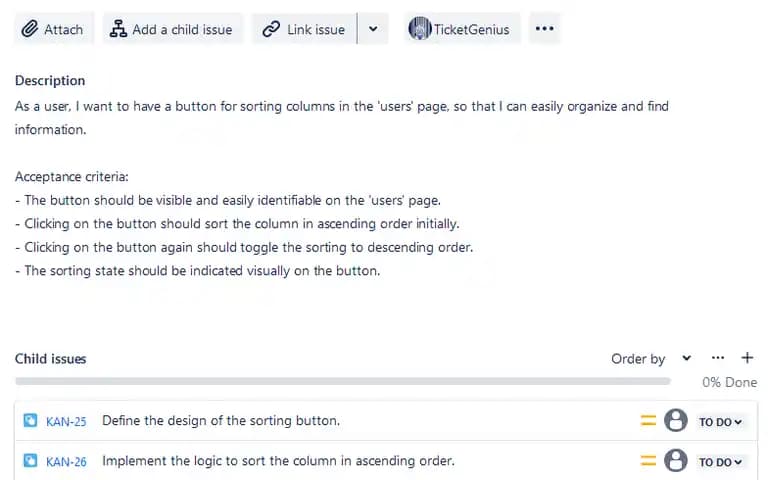Click the description text to edit it

pyautogui.click(x=342, y=189)
